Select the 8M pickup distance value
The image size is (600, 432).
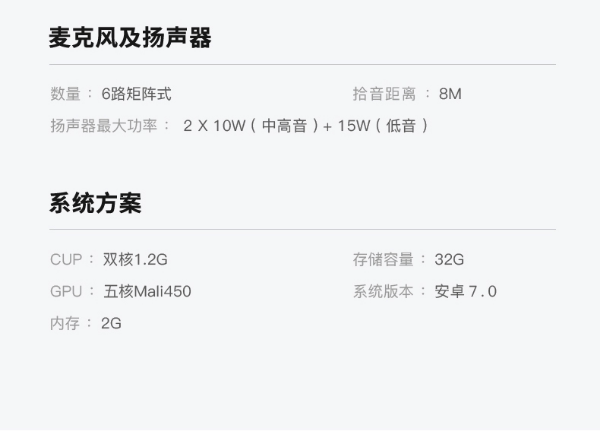[x=450, y=94]
